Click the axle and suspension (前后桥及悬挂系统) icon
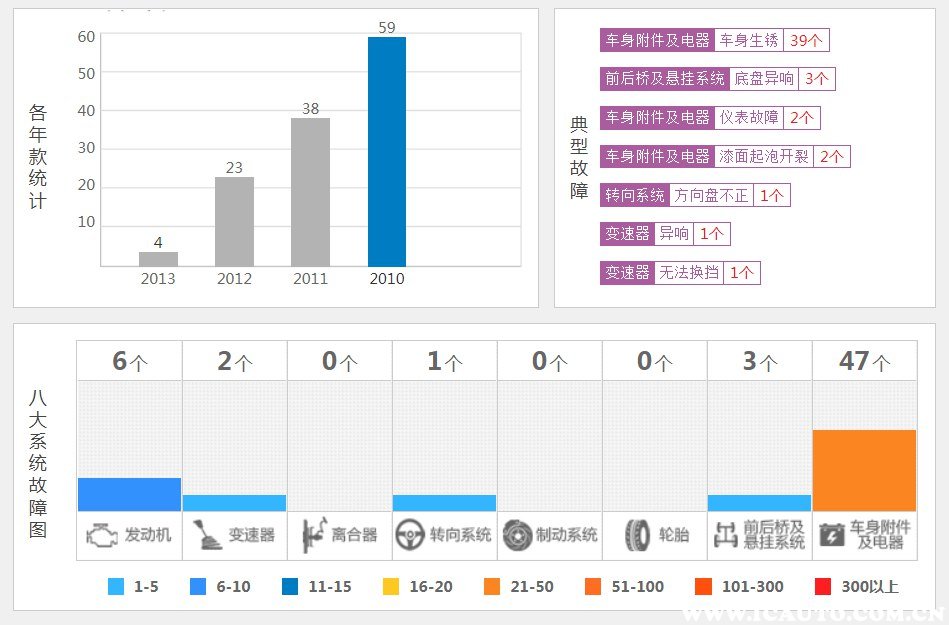The width and height of the screenshot is (949, 625). (725, 535)
